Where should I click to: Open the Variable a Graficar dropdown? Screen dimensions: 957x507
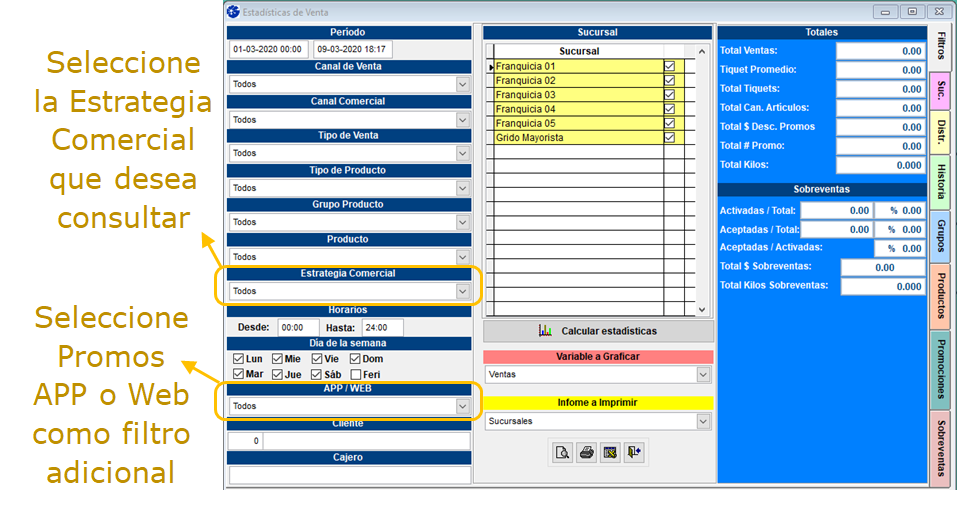[x=703, y=374]
